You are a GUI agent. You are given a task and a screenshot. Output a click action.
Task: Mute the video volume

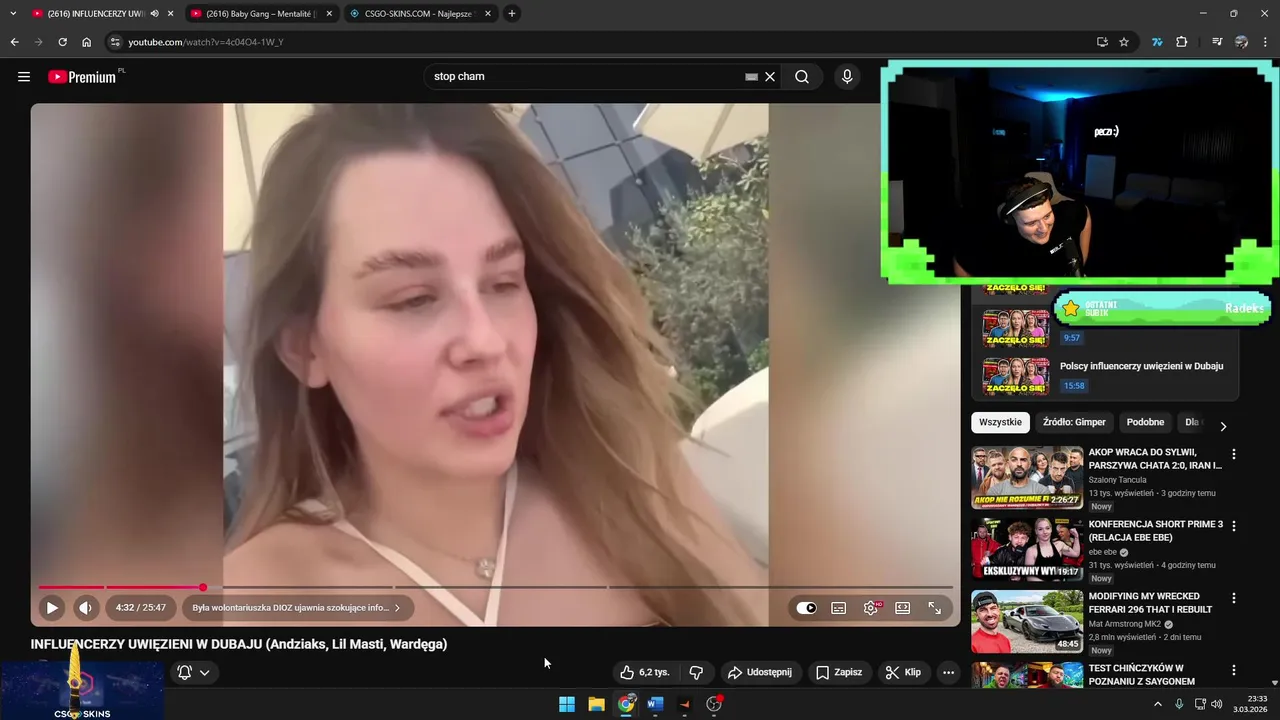point(85,607)
